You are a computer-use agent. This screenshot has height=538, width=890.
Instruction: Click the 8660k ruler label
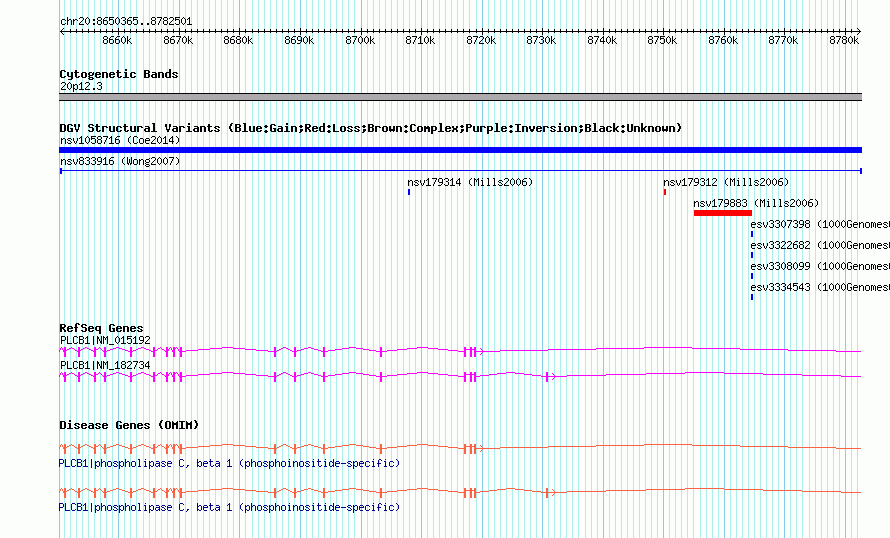pyautogui.click(x=117, y=40)
